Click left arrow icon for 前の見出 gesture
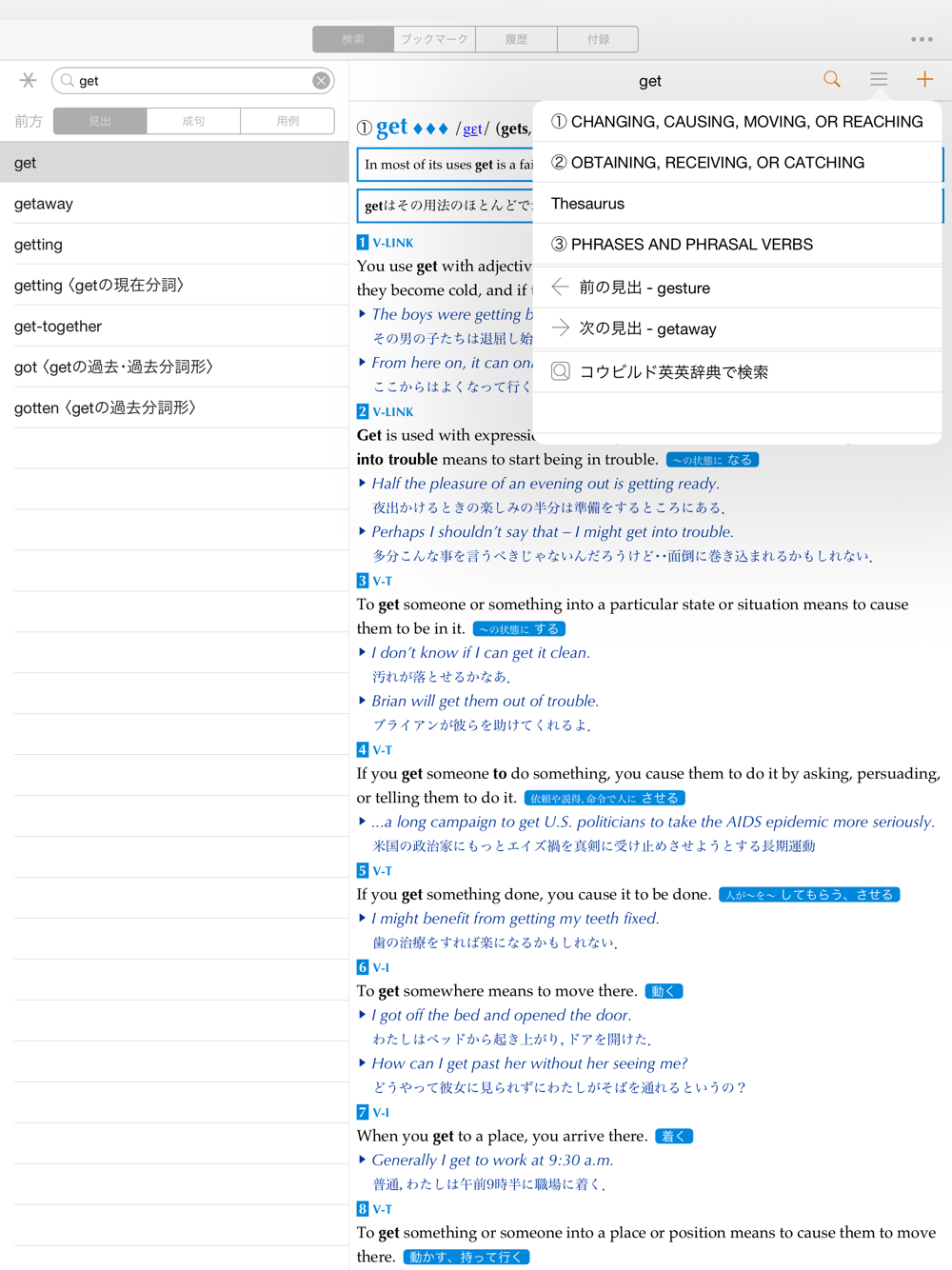 coord(561,287)
